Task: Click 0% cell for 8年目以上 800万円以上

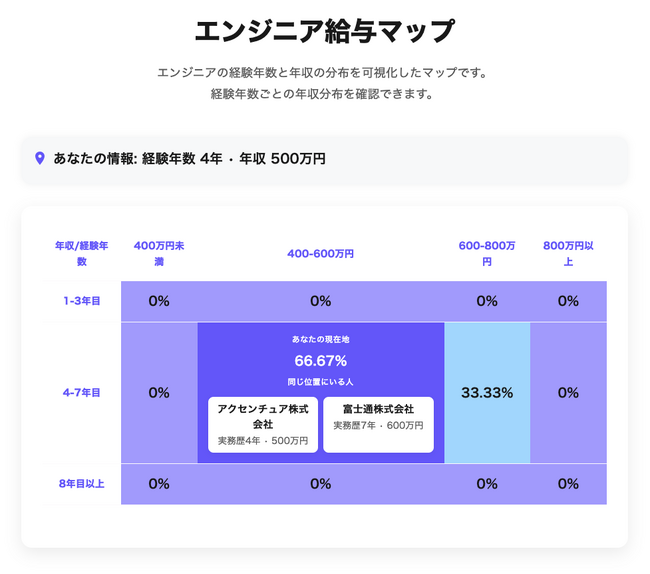Action: click(x=568, y=484)
